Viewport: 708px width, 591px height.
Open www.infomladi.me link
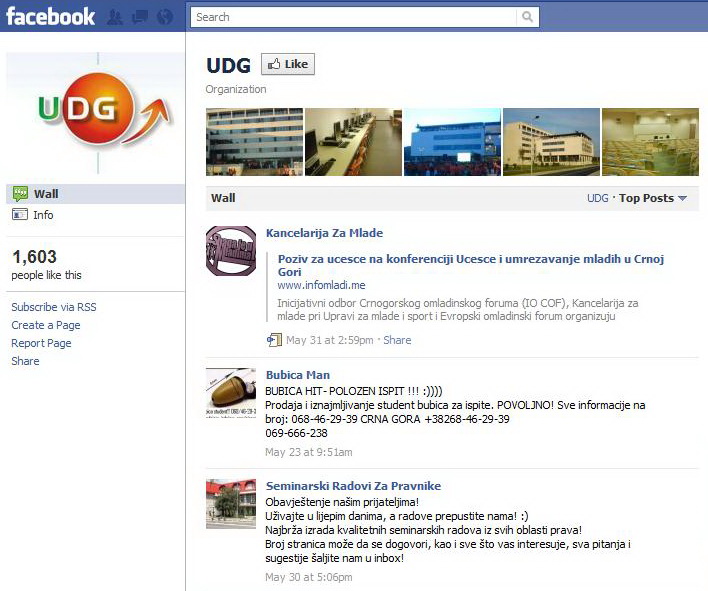pos(321,285)
